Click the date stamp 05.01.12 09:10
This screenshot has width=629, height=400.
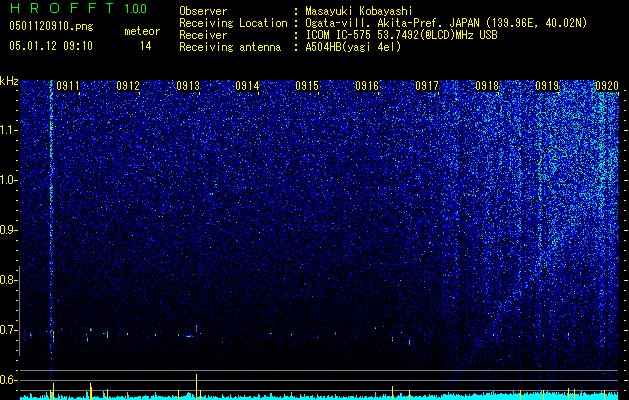coord(51,46)
